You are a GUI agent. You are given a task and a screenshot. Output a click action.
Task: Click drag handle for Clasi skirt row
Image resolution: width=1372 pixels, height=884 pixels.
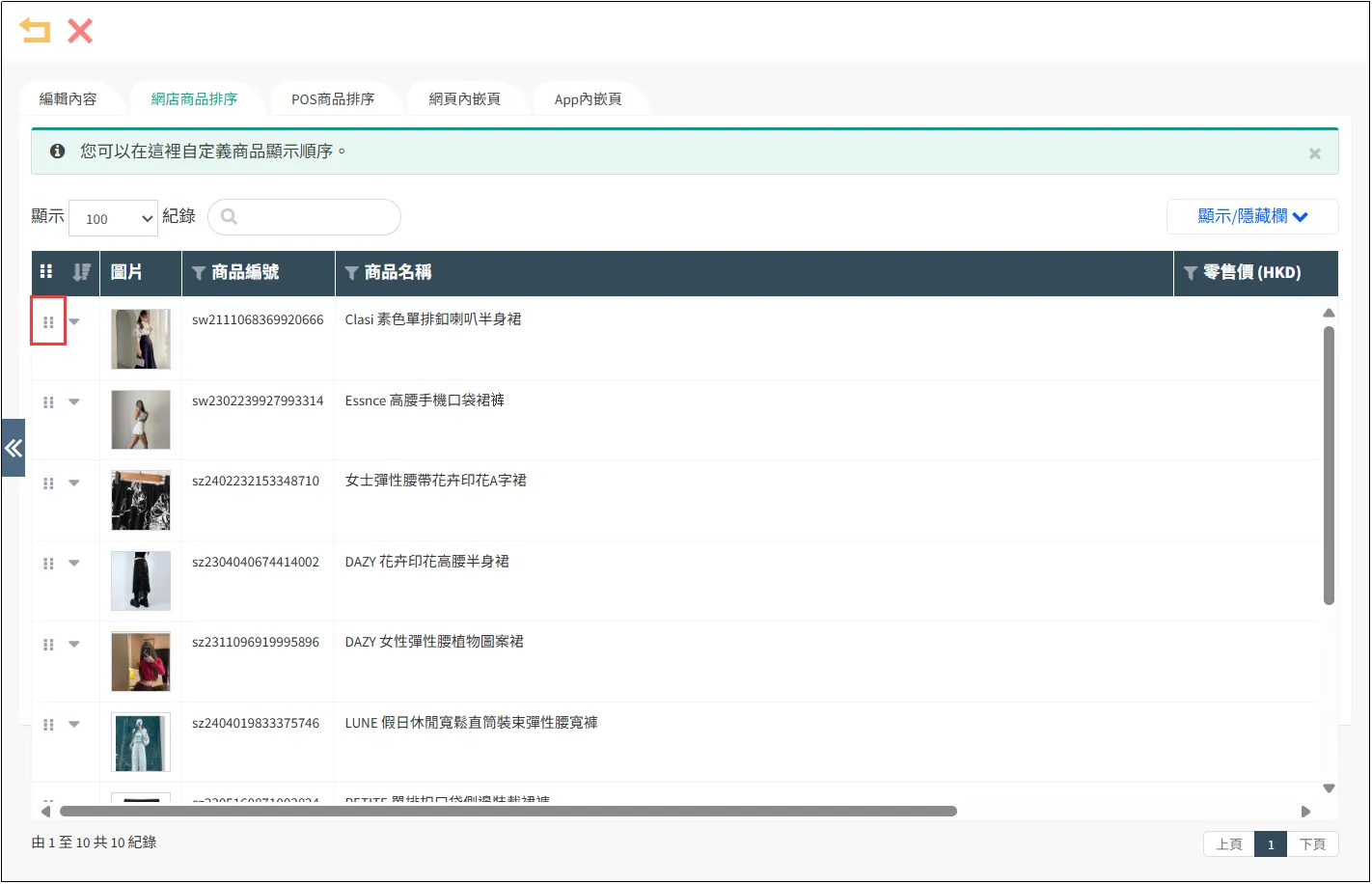pos(48,322)
